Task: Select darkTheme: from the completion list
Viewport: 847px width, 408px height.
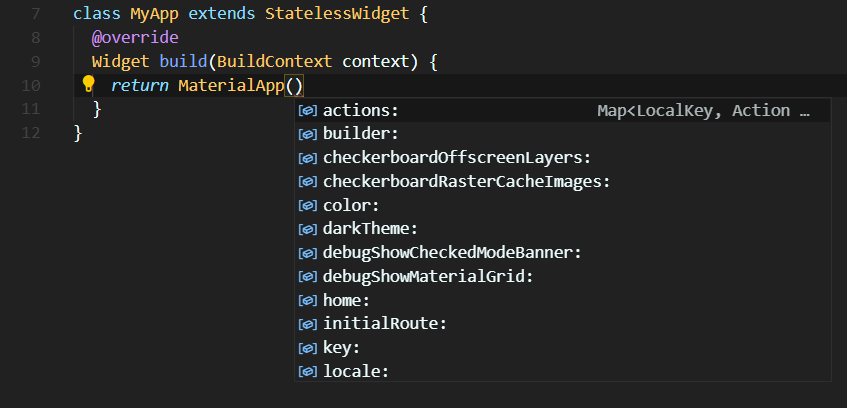Action: tap(562, 230)
